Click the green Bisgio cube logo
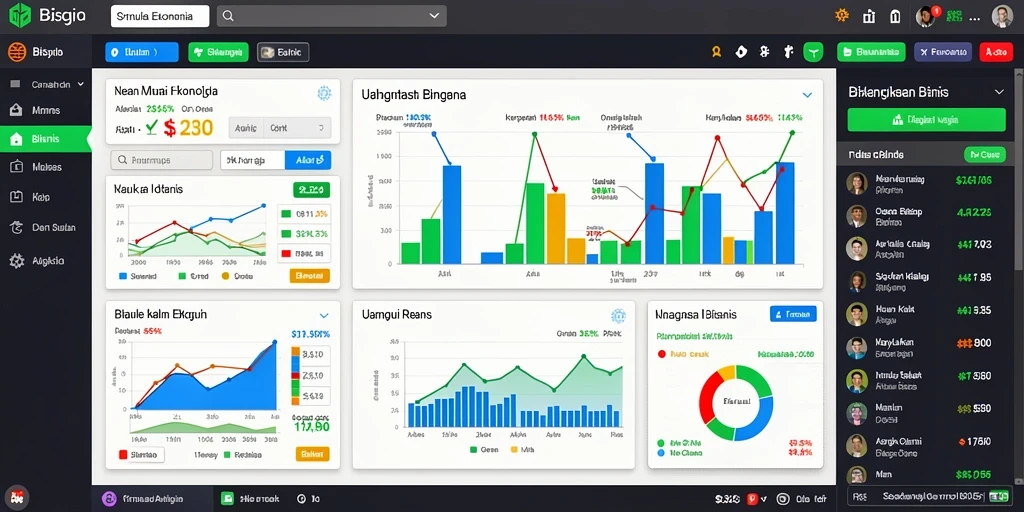This screenshot has width=1024, height=512. [20, 16]
